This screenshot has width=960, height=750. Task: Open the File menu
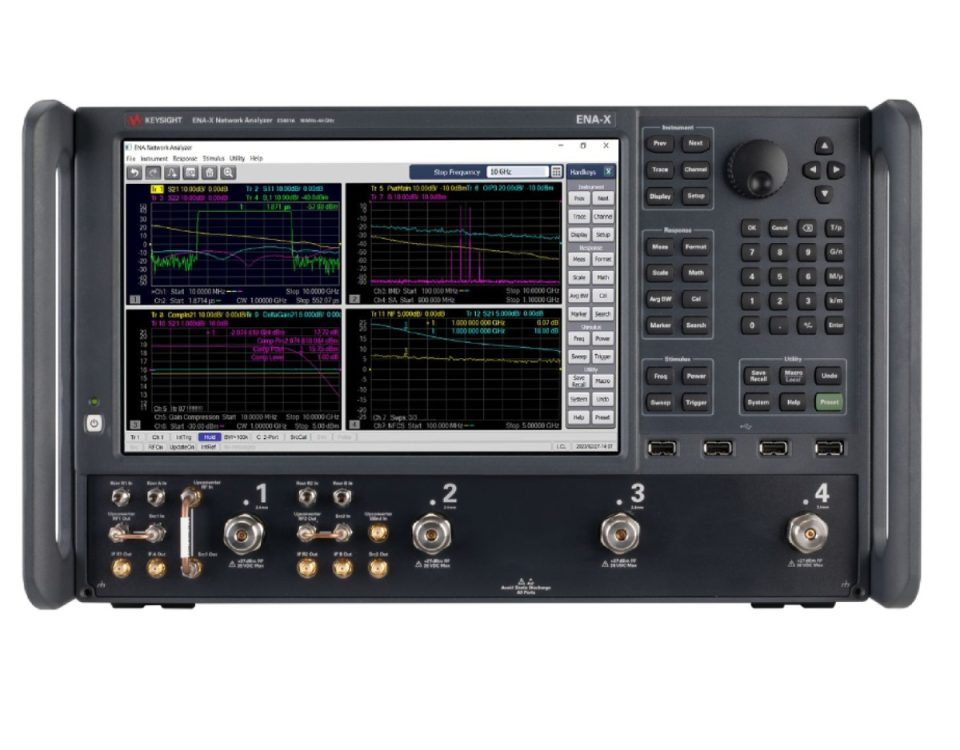(130, 158)
